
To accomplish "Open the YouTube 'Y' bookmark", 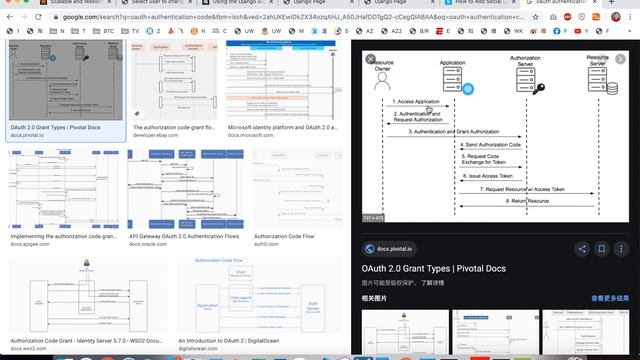I will click(581, 31).
